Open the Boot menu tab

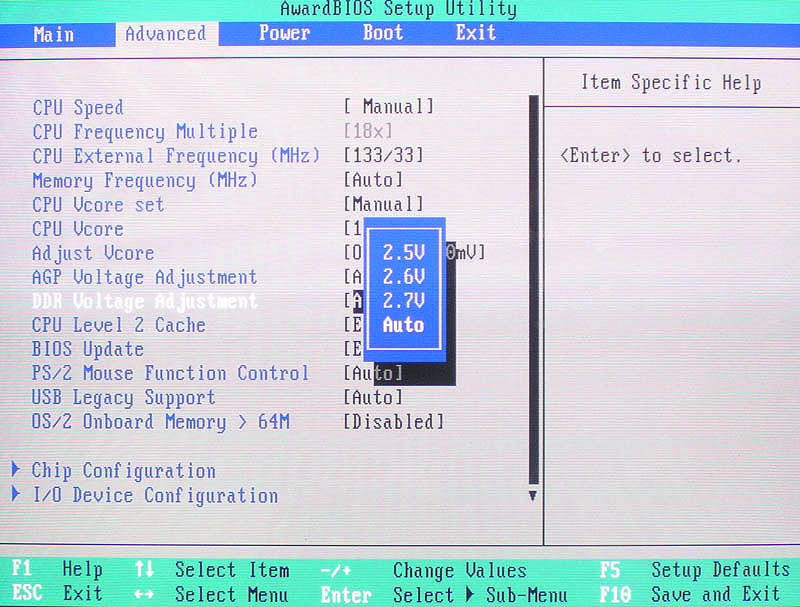point(383,33)
